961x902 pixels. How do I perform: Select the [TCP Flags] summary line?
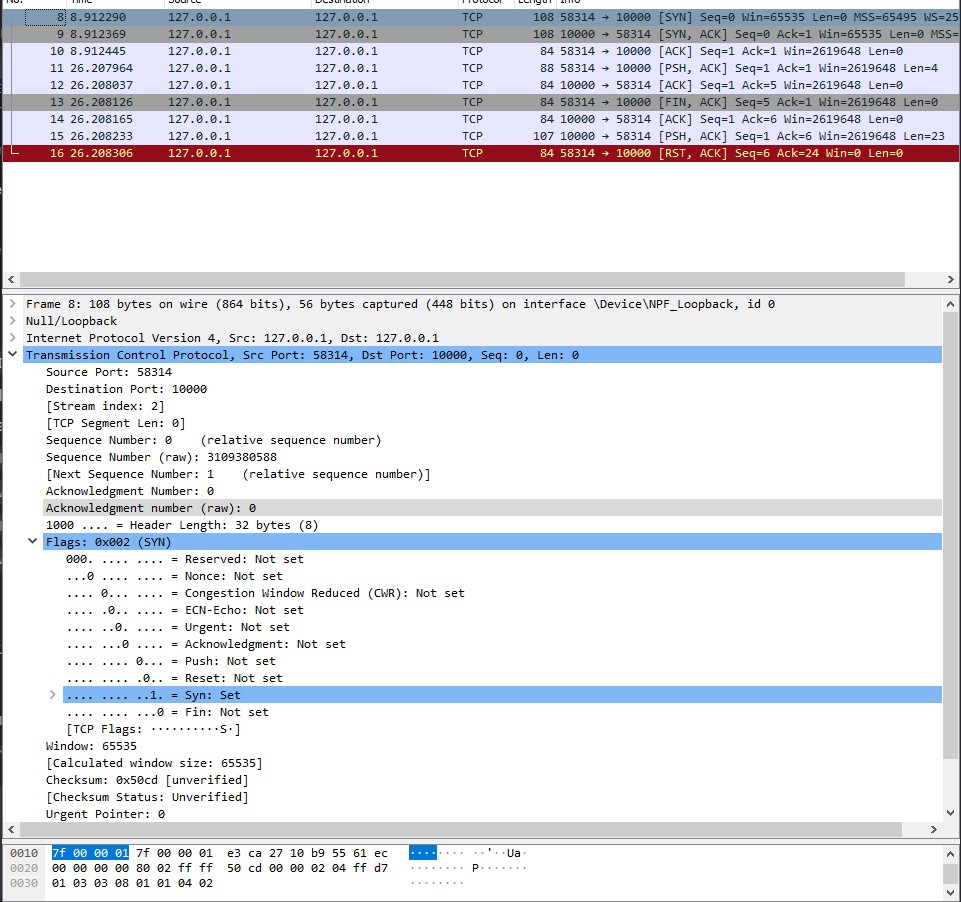click(x=153, y=729)
